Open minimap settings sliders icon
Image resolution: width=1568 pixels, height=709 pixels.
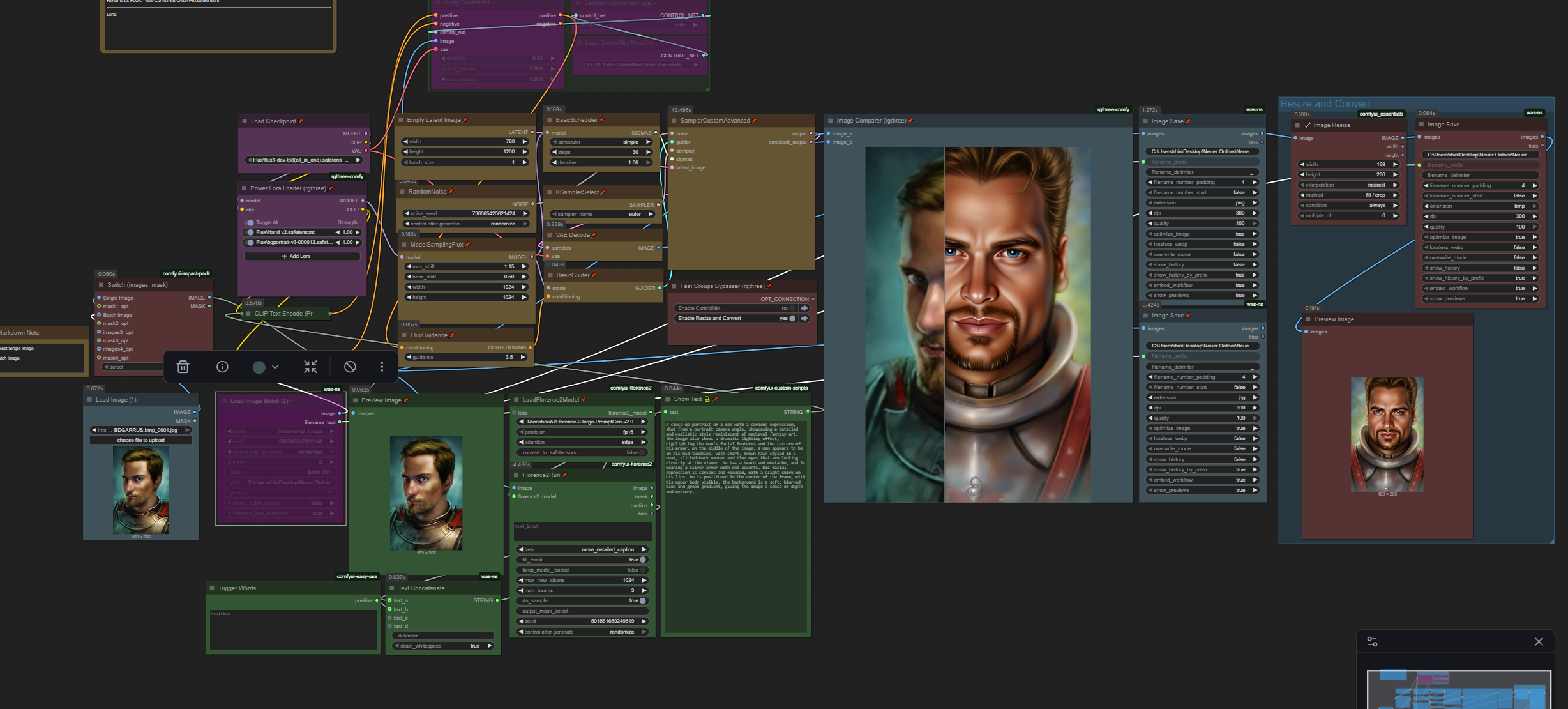pos(1372,641)
